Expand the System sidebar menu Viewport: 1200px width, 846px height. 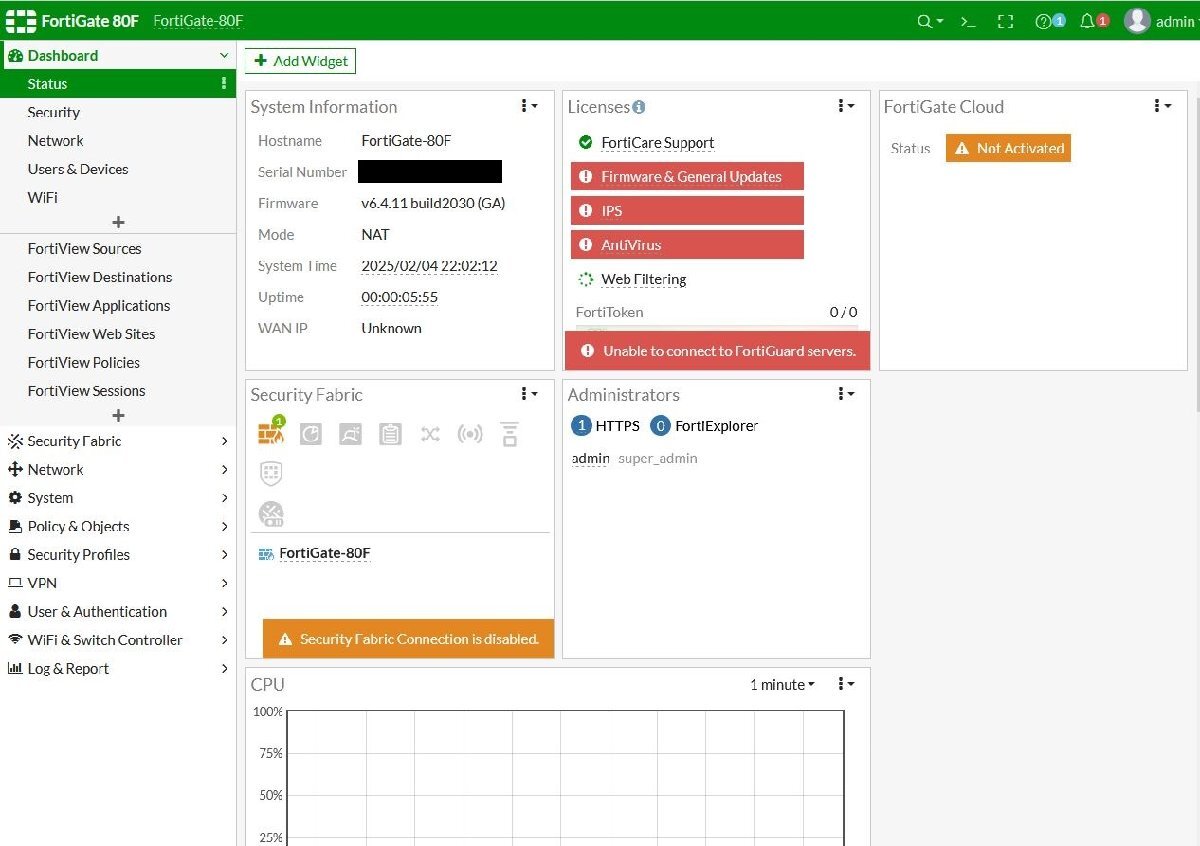pos(224,498)
